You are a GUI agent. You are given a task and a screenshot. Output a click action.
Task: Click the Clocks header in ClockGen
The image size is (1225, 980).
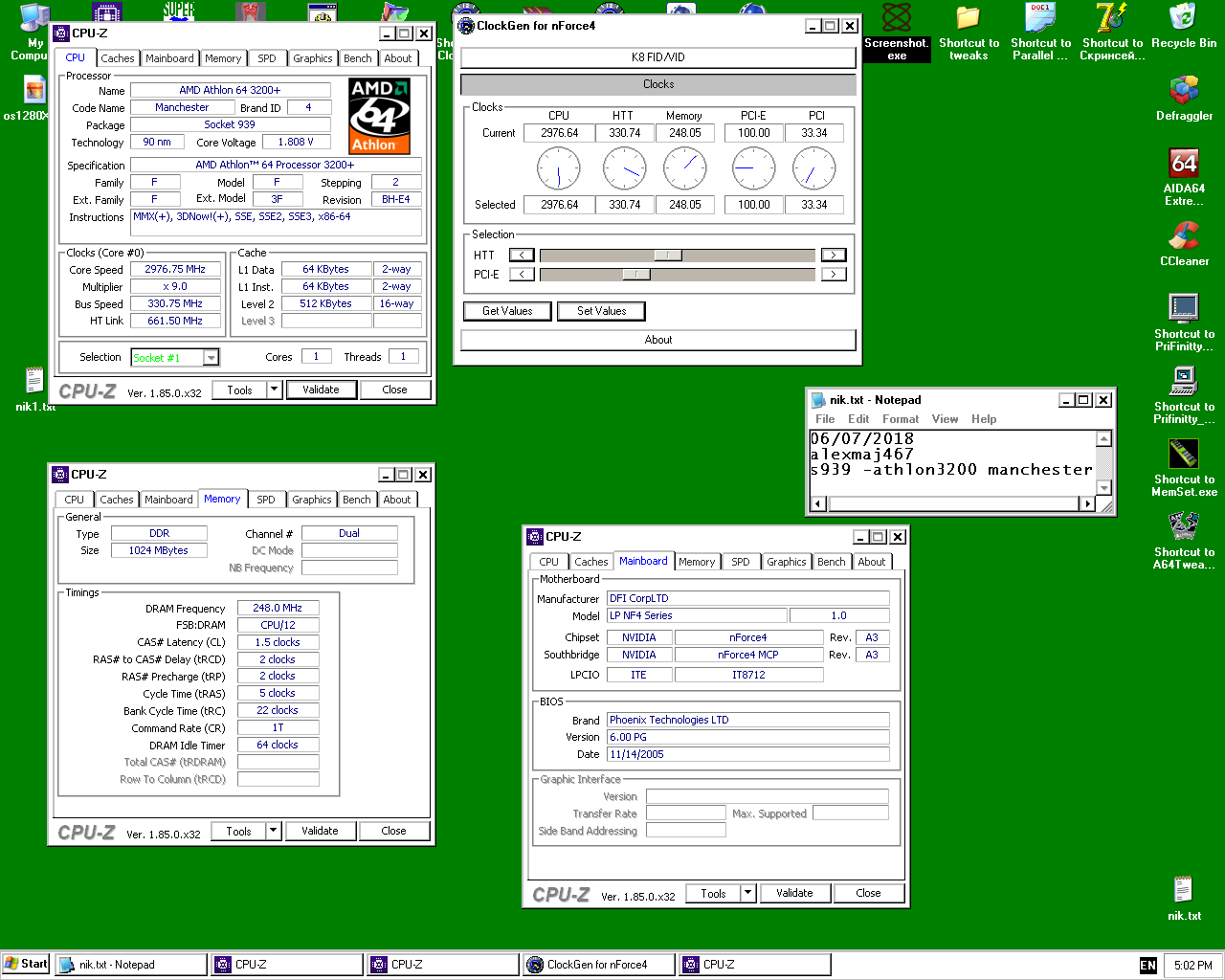pos(658,84)
